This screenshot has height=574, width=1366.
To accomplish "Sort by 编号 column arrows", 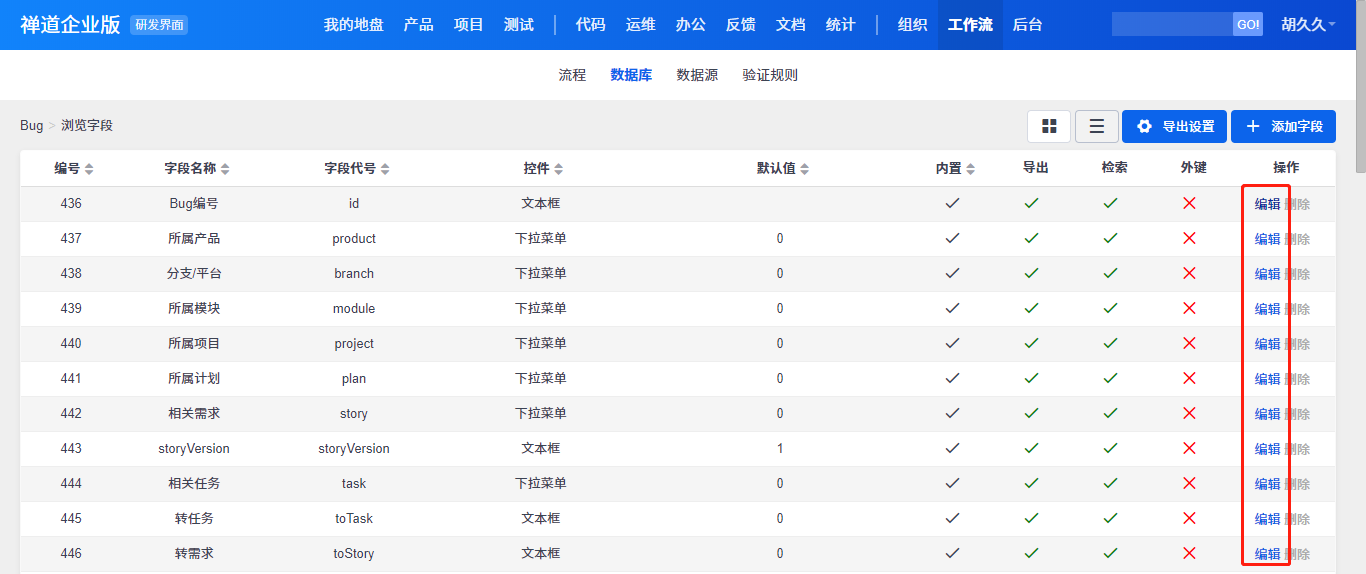I will click(89, 169).
